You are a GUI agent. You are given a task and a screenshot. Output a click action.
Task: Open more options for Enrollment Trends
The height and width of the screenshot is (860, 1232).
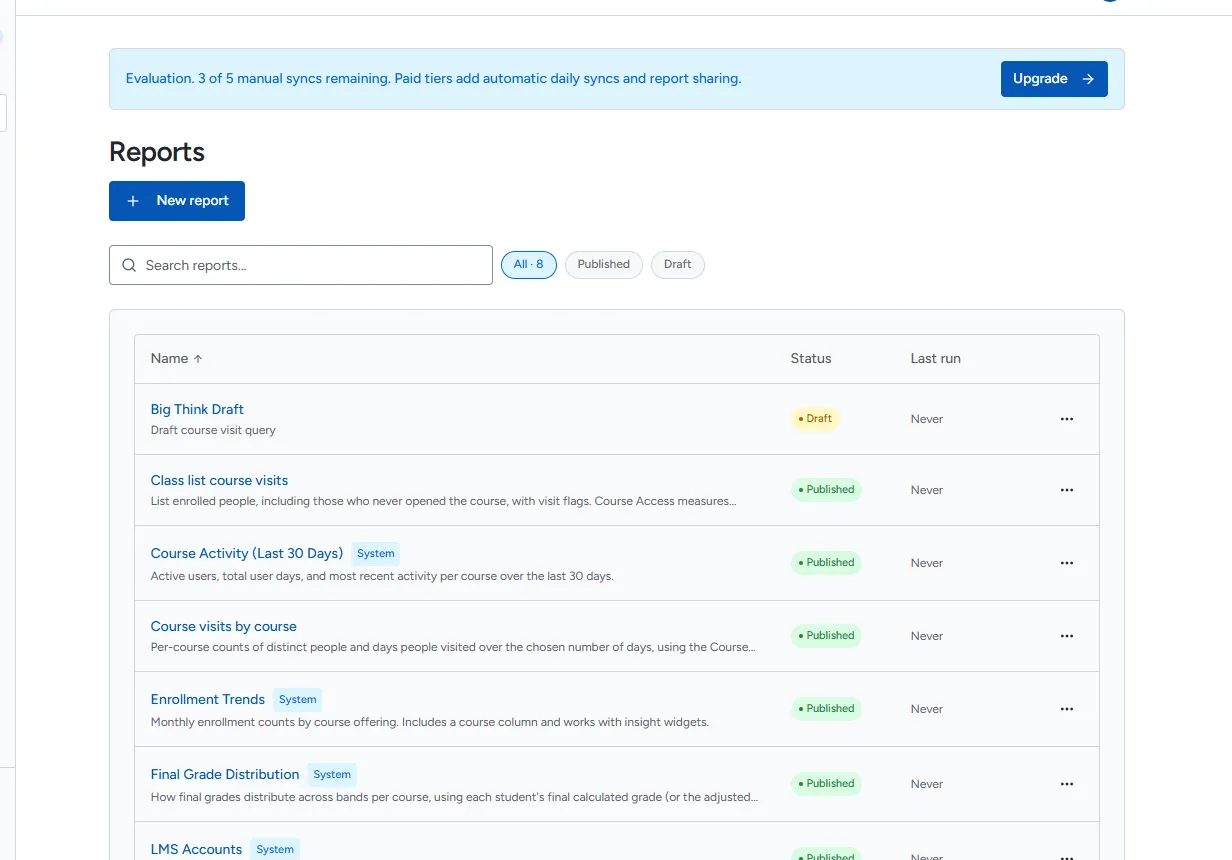(1066, 709)
